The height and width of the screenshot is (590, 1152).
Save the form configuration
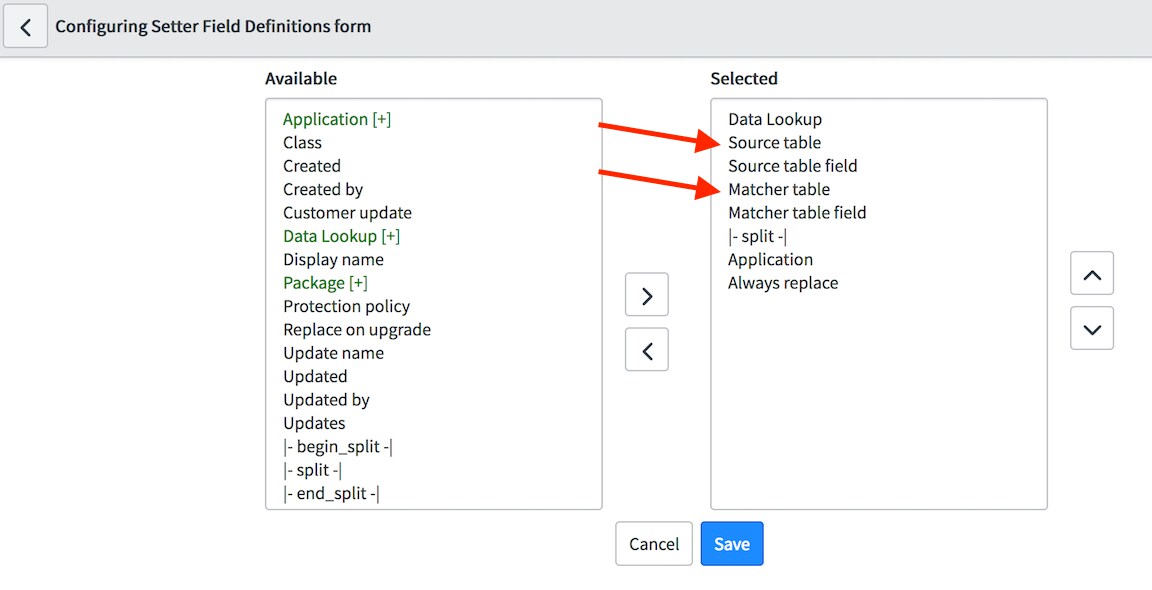(x=732, y=544)
